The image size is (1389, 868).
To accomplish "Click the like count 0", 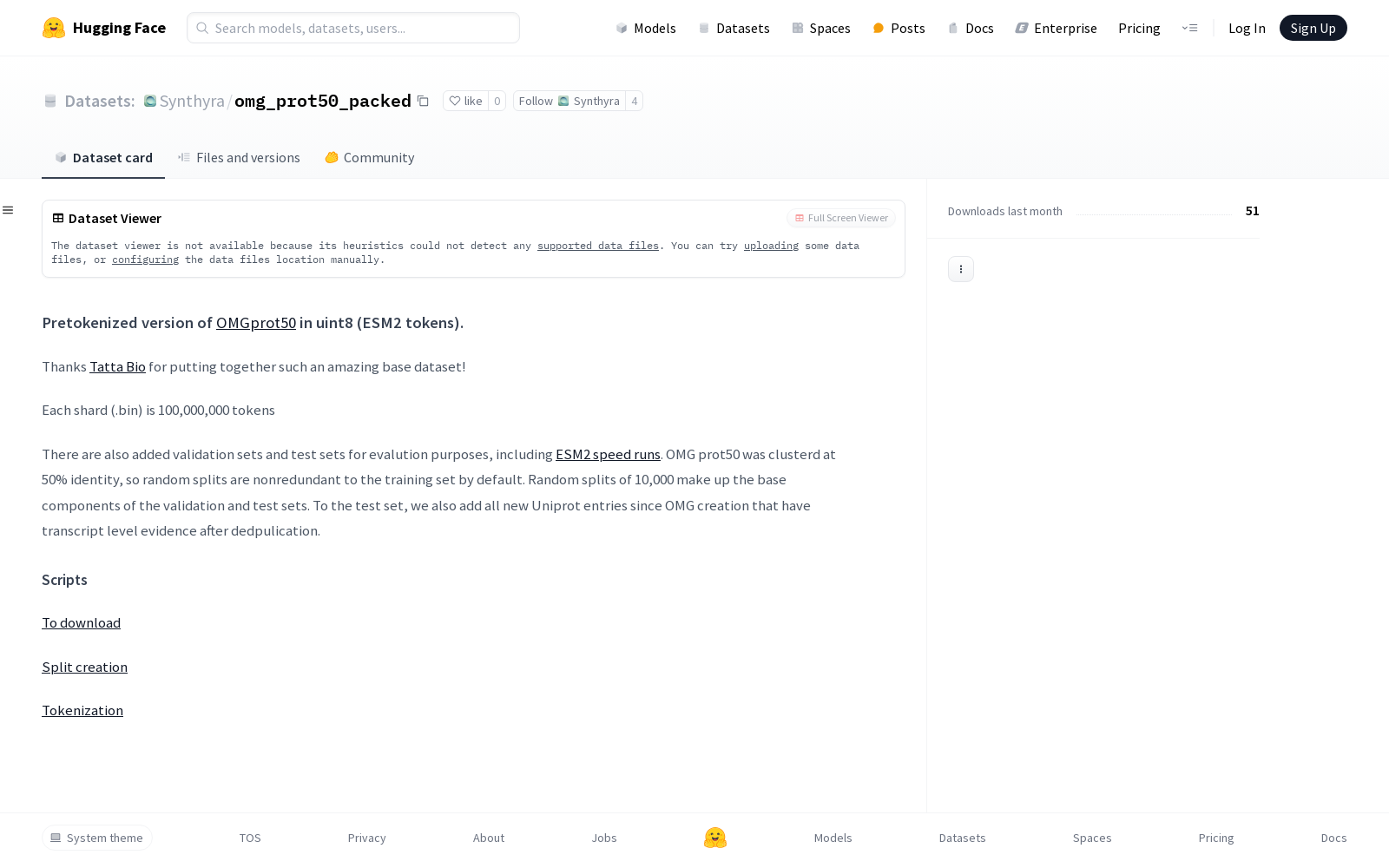I will click(497, 101).
